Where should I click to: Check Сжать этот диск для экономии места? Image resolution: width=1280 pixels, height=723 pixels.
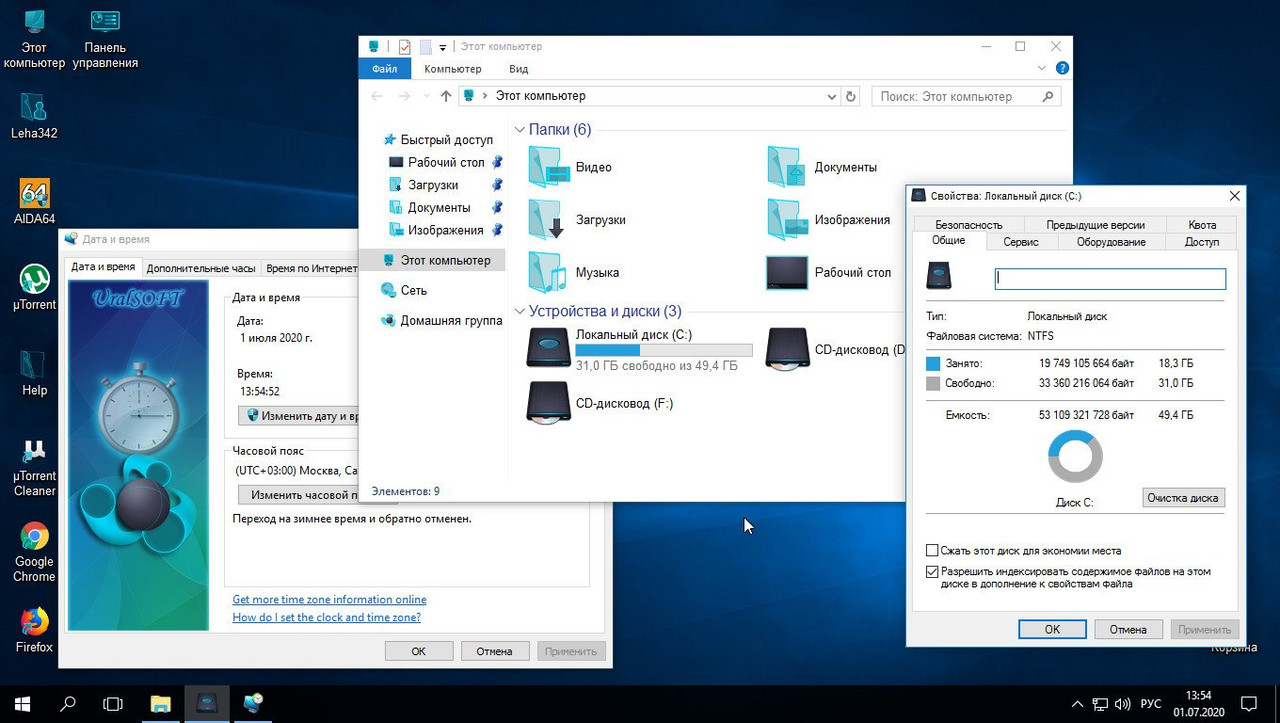[x=932, y=551]
